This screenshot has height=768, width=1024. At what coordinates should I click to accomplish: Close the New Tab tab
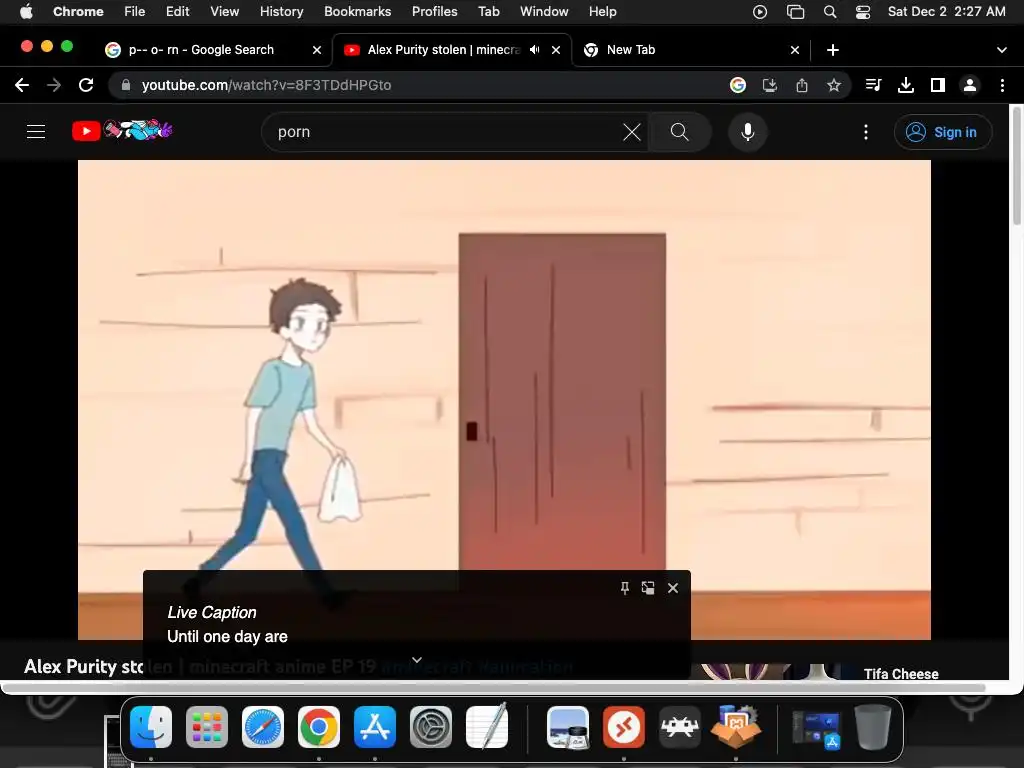795,50
